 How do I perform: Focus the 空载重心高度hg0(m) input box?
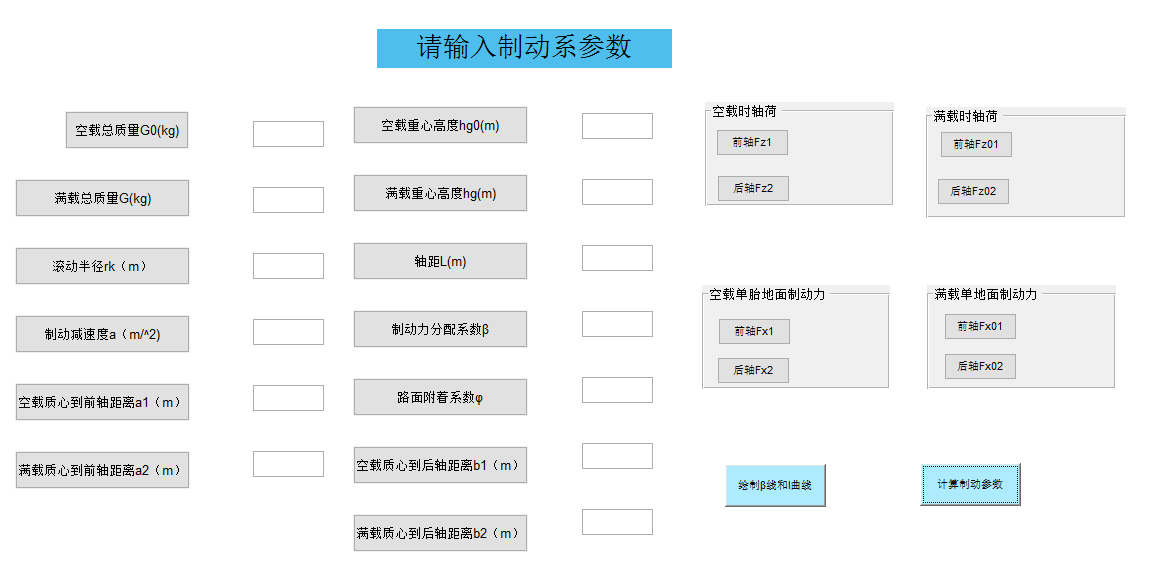(617, 126)
